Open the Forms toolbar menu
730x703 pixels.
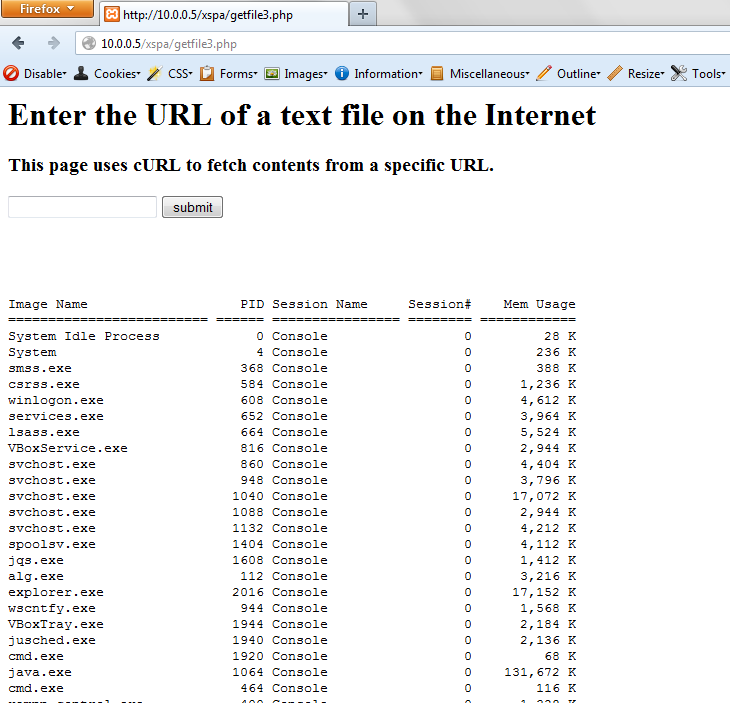coord(237,74)
